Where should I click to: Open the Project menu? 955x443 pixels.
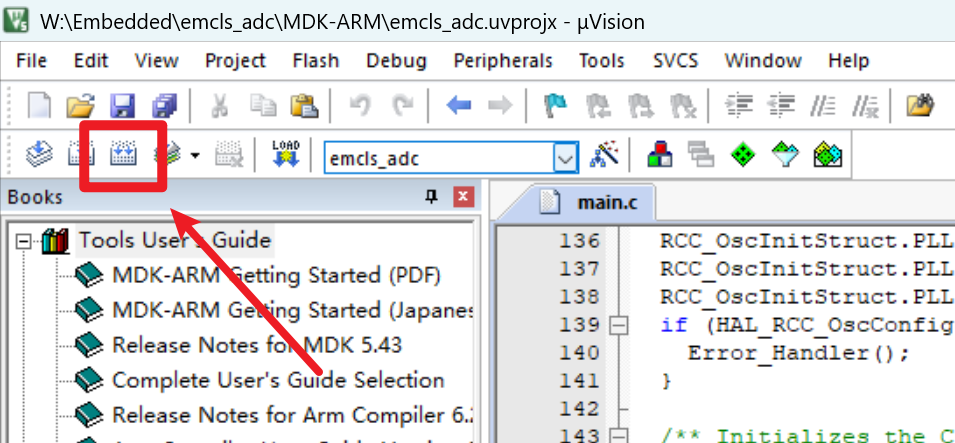click(235, 60)
